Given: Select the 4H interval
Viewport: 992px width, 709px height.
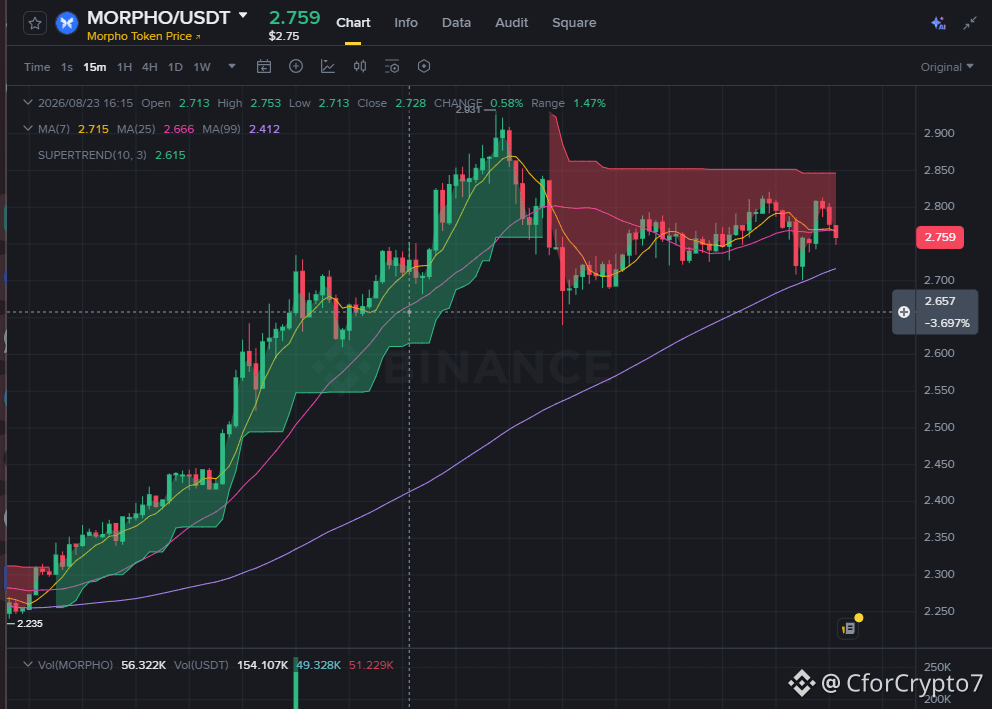Looking at the screenshot, I should coord(149,67).
